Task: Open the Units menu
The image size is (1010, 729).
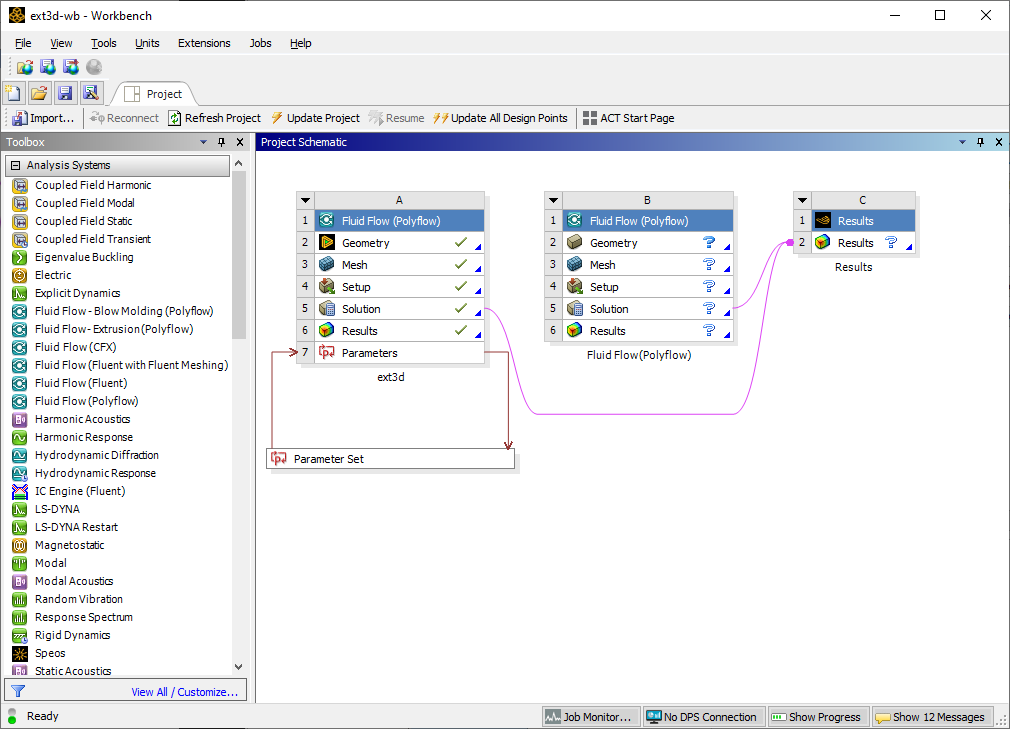Action: [x=147, y=43]
